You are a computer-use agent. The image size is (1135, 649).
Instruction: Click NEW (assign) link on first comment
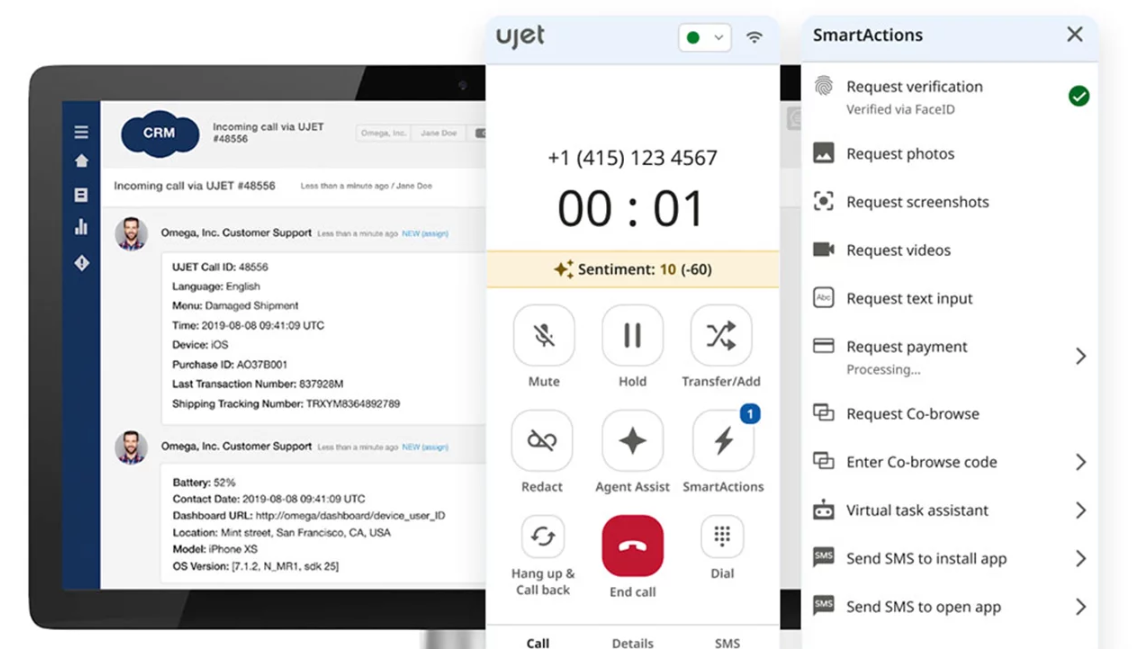[425, 234]
